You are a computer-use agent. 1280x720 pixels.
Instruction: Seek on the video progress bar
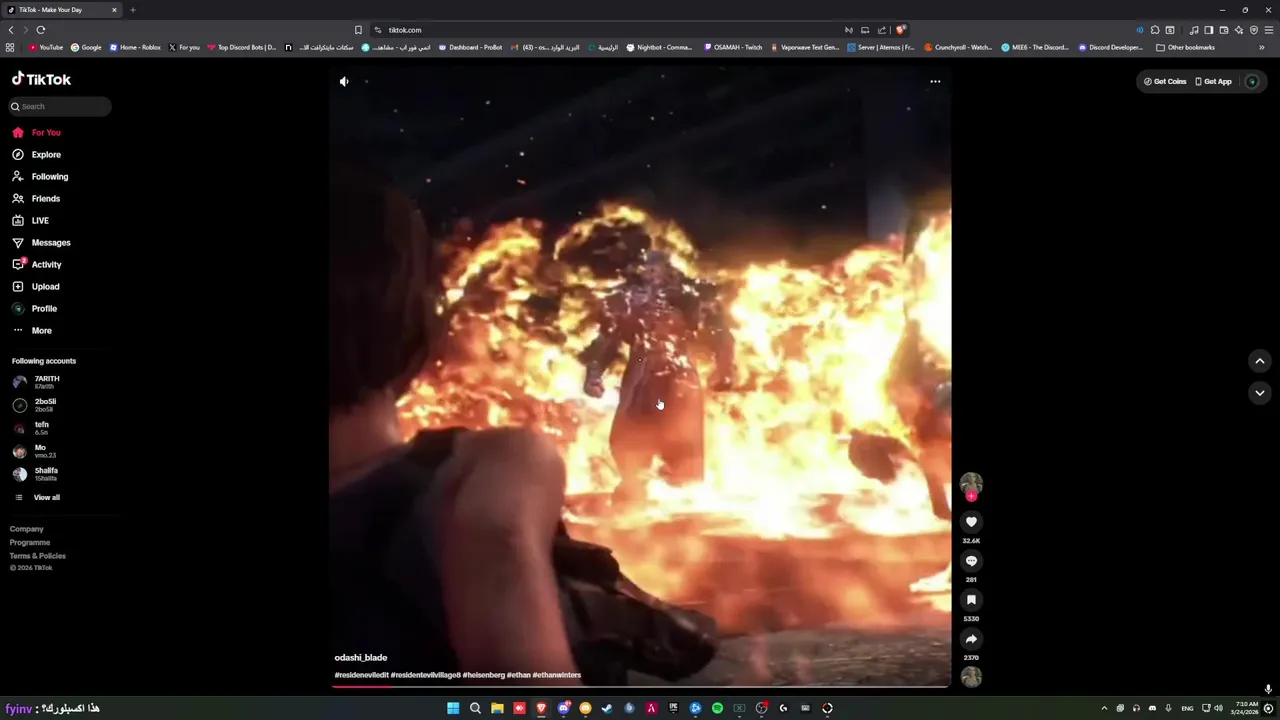(x=640, y=686)
